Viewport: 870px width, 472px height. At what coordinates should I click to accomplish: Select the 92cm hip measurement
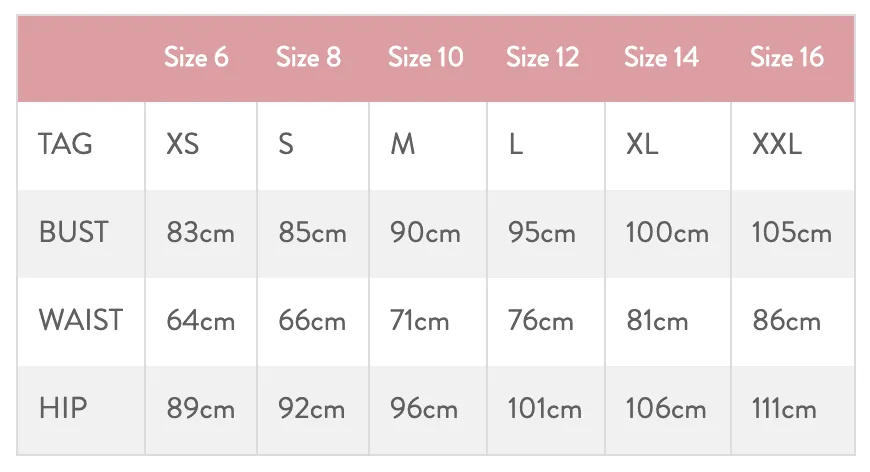pos(311,408)
